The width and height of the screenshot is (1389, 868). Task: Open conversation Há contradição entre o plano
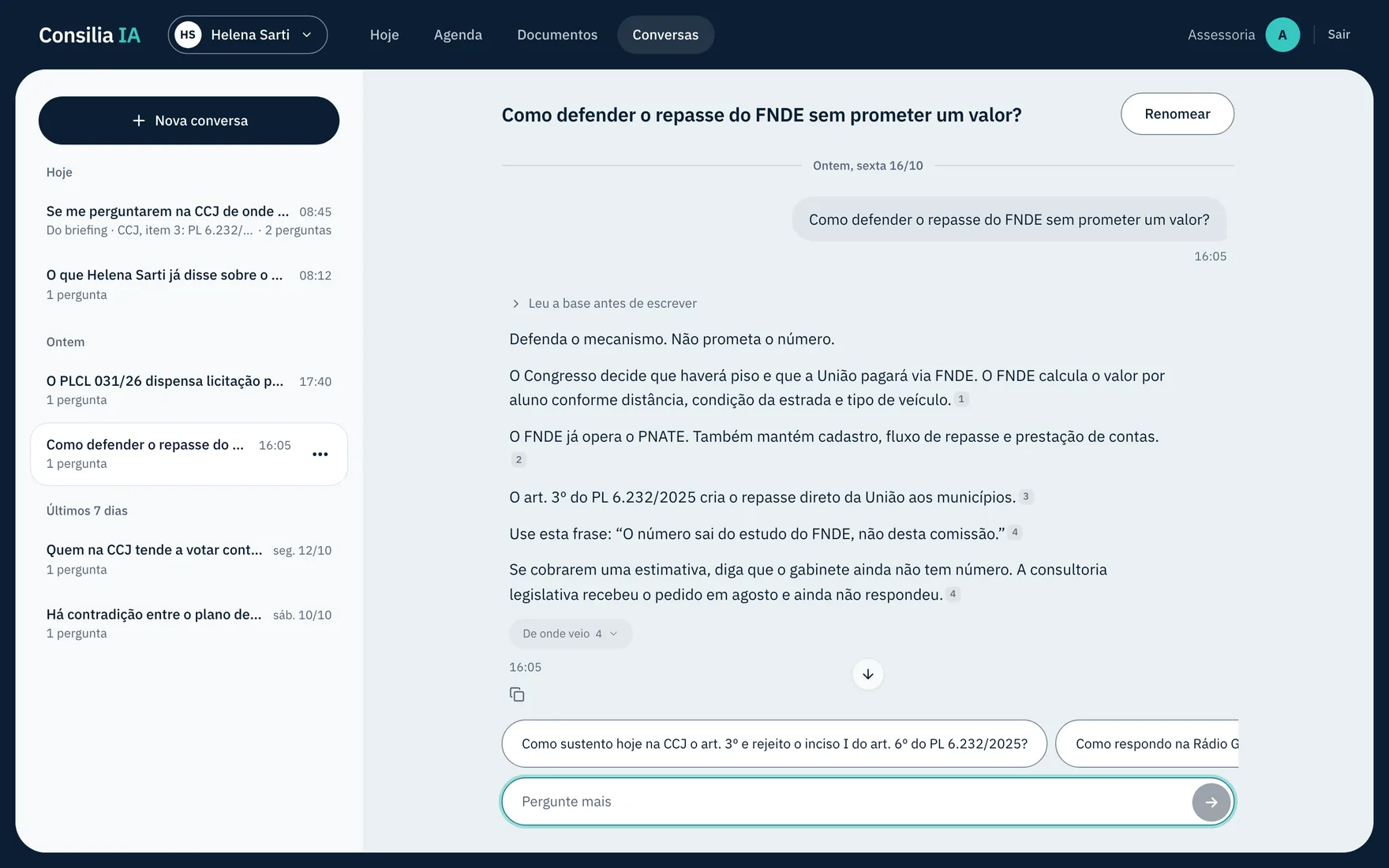(x=189, y=623)
